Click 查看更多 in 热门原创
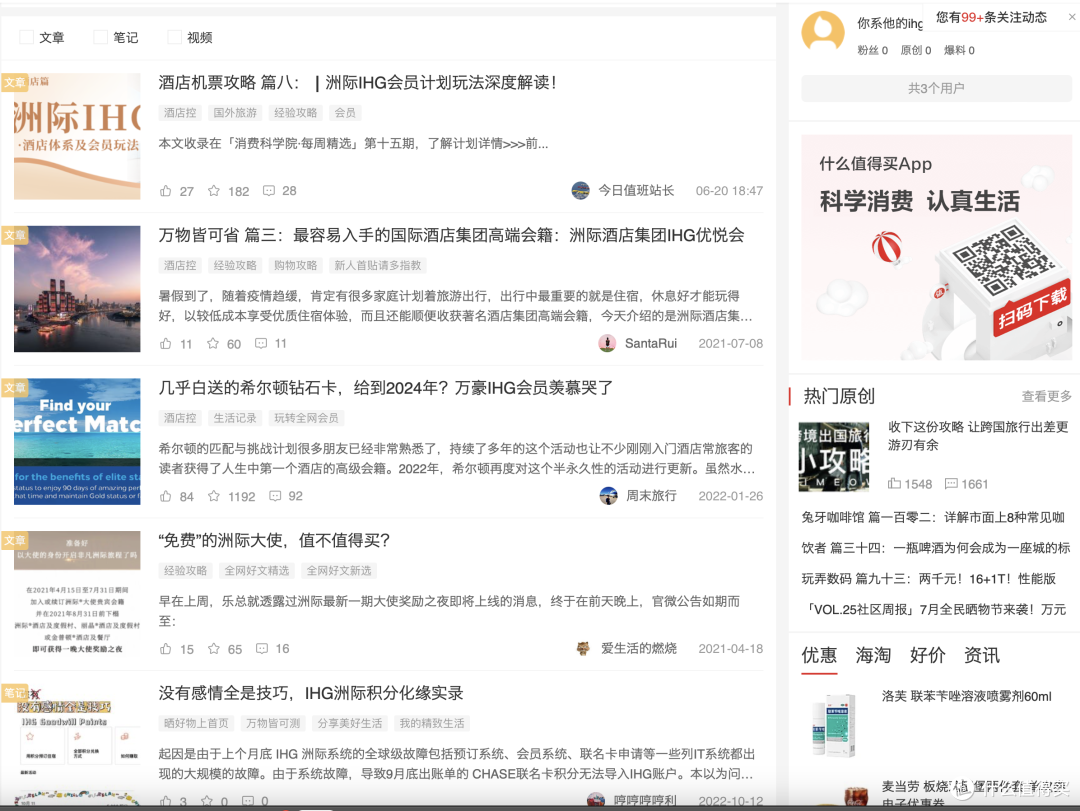The image size is (1080, 811). 1046,396
